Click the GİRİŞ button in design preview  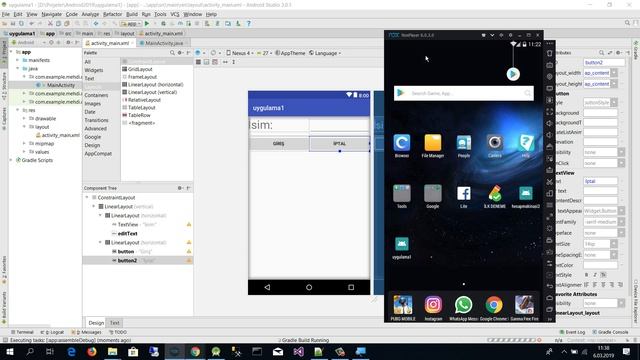(x=279, y=144)
